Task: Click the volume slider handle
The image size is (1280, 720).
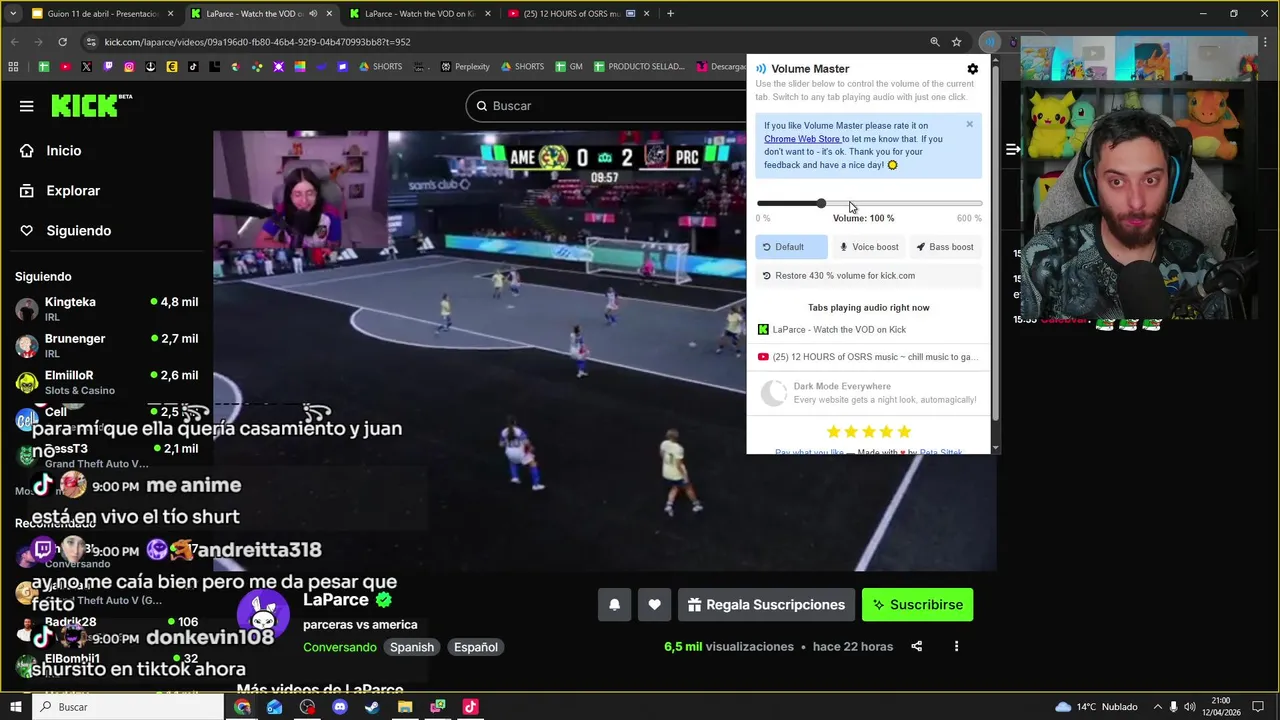Action: 821,203
